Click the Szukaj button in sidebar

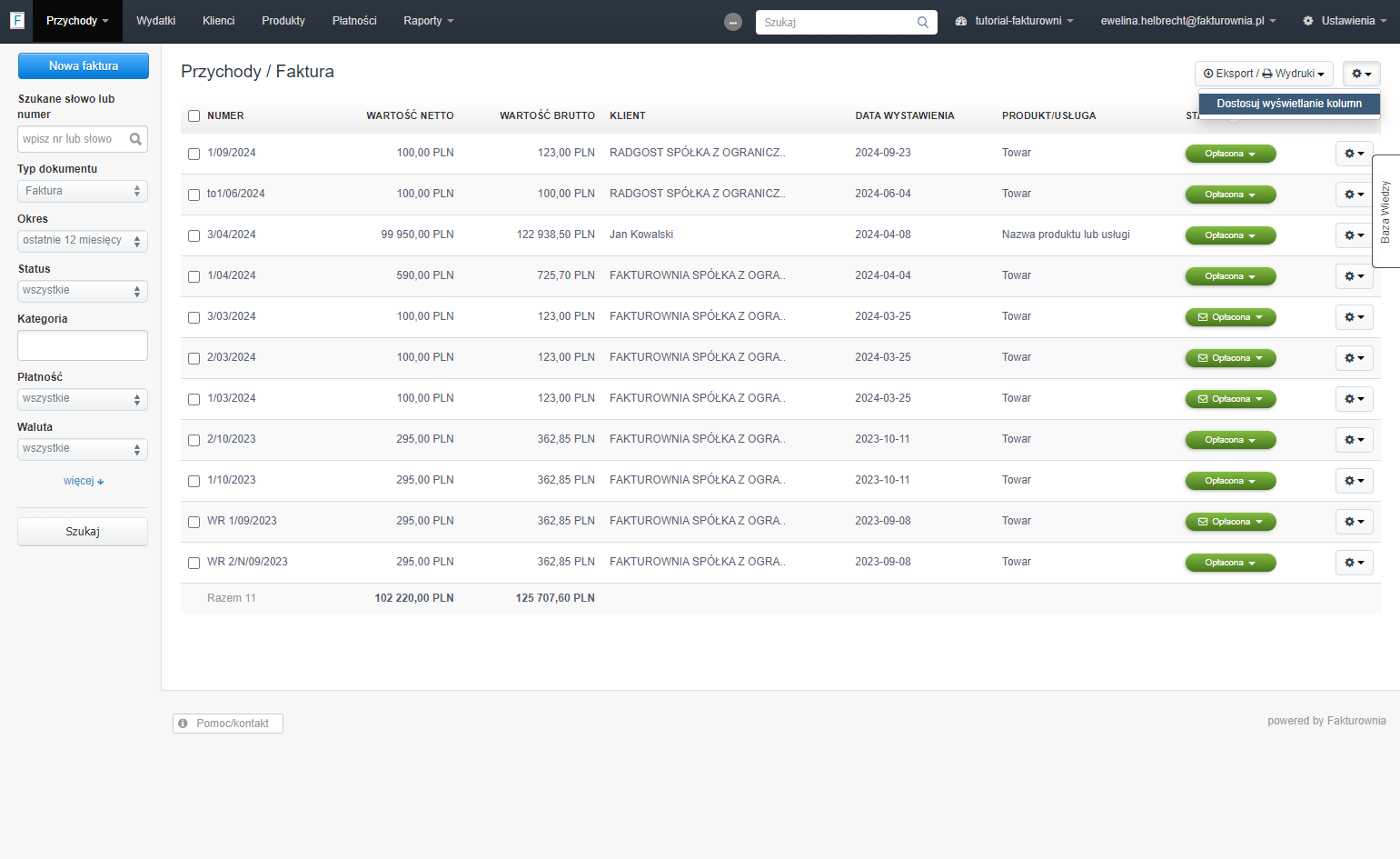(83, 532)
